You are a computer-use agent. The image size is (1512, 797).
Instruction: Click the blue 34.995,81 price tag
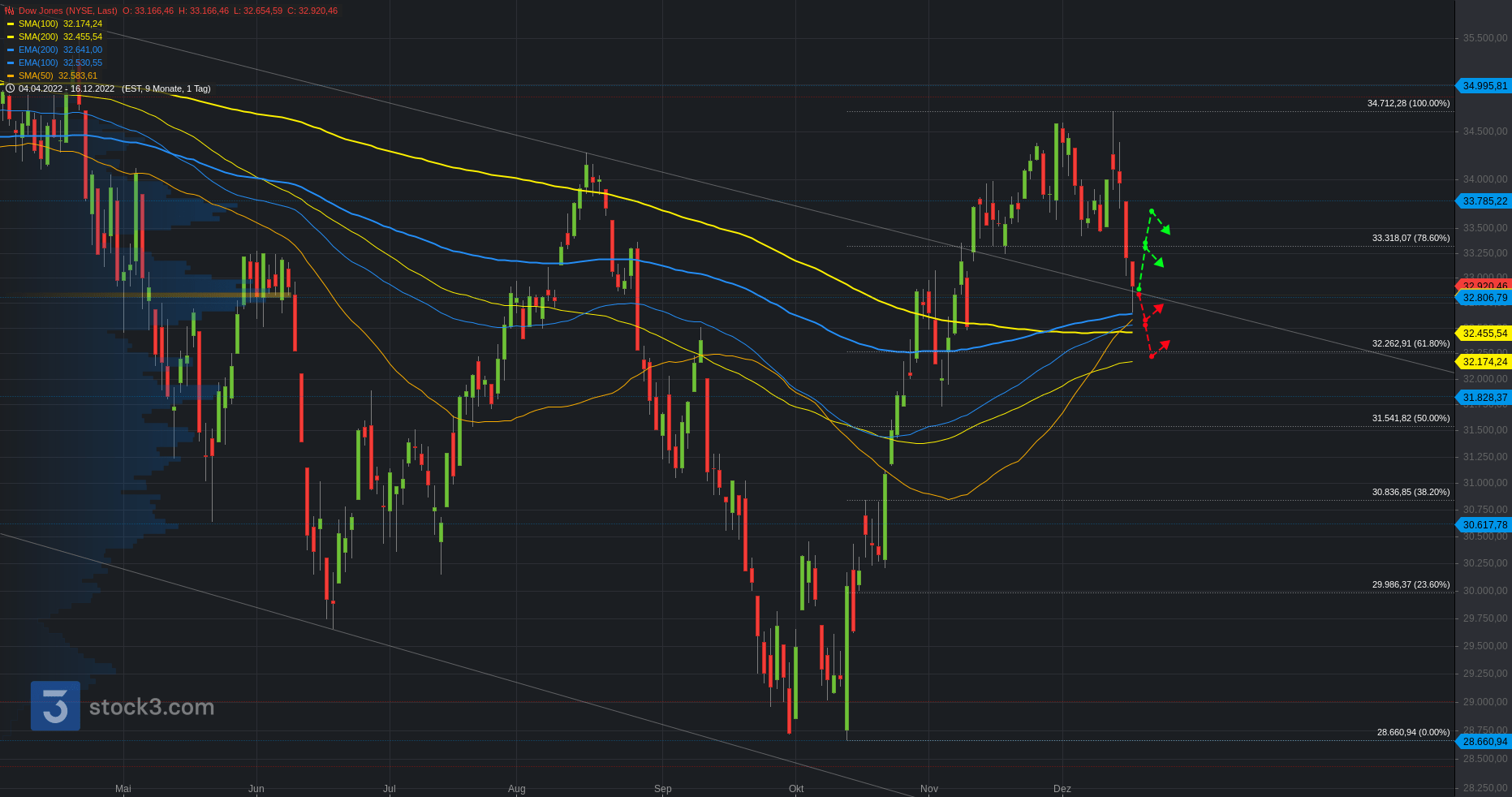[x=1484, y=86]
